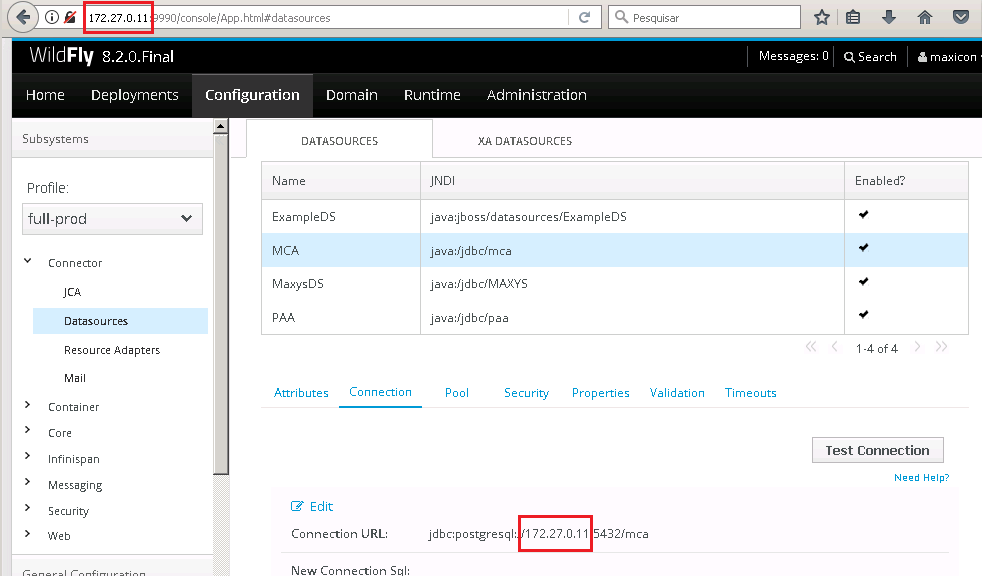Select Mail in the subsystem tree
982x576 pixels.
point(75,378)
